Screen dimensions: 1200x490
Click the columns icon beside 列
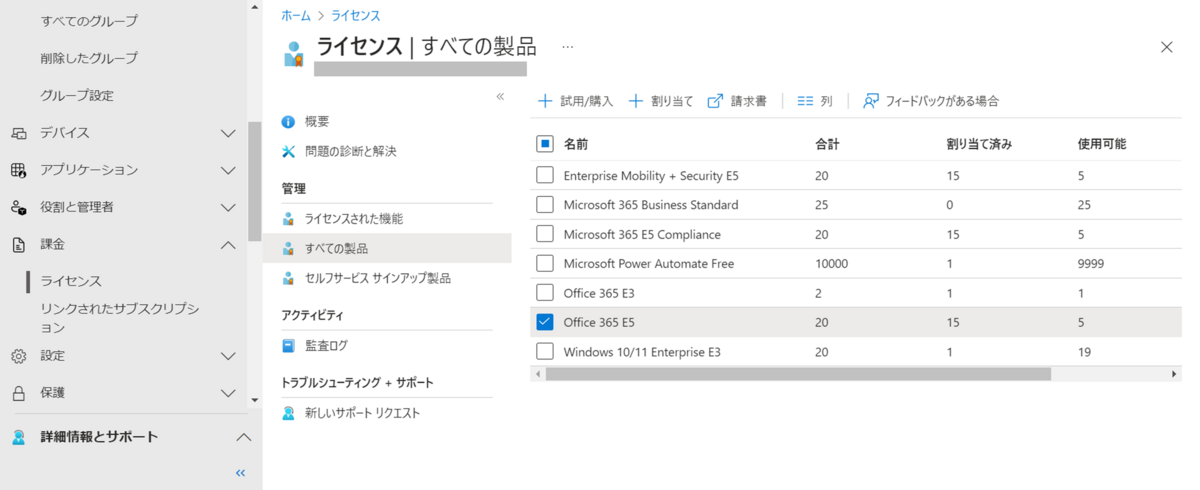point(805,101)
